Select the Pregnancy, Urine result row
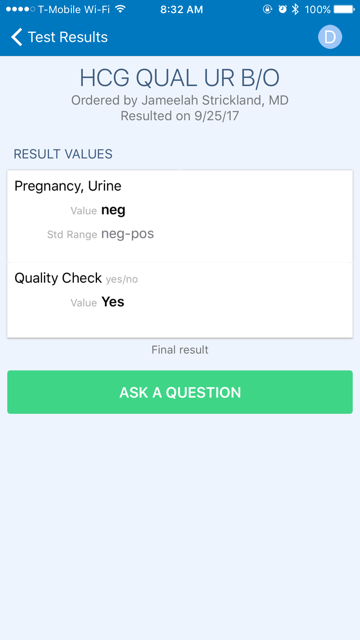 [x=180, y=216]
